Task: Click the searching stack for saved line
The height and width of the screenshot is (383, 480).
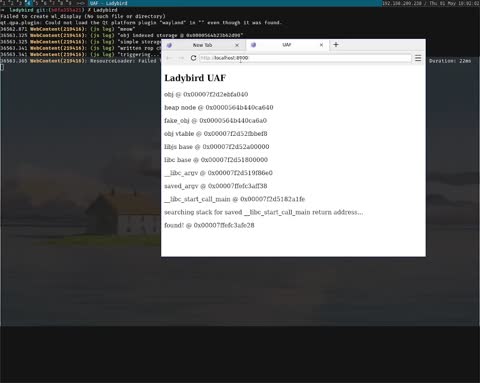Action: [x=264, y=212]
